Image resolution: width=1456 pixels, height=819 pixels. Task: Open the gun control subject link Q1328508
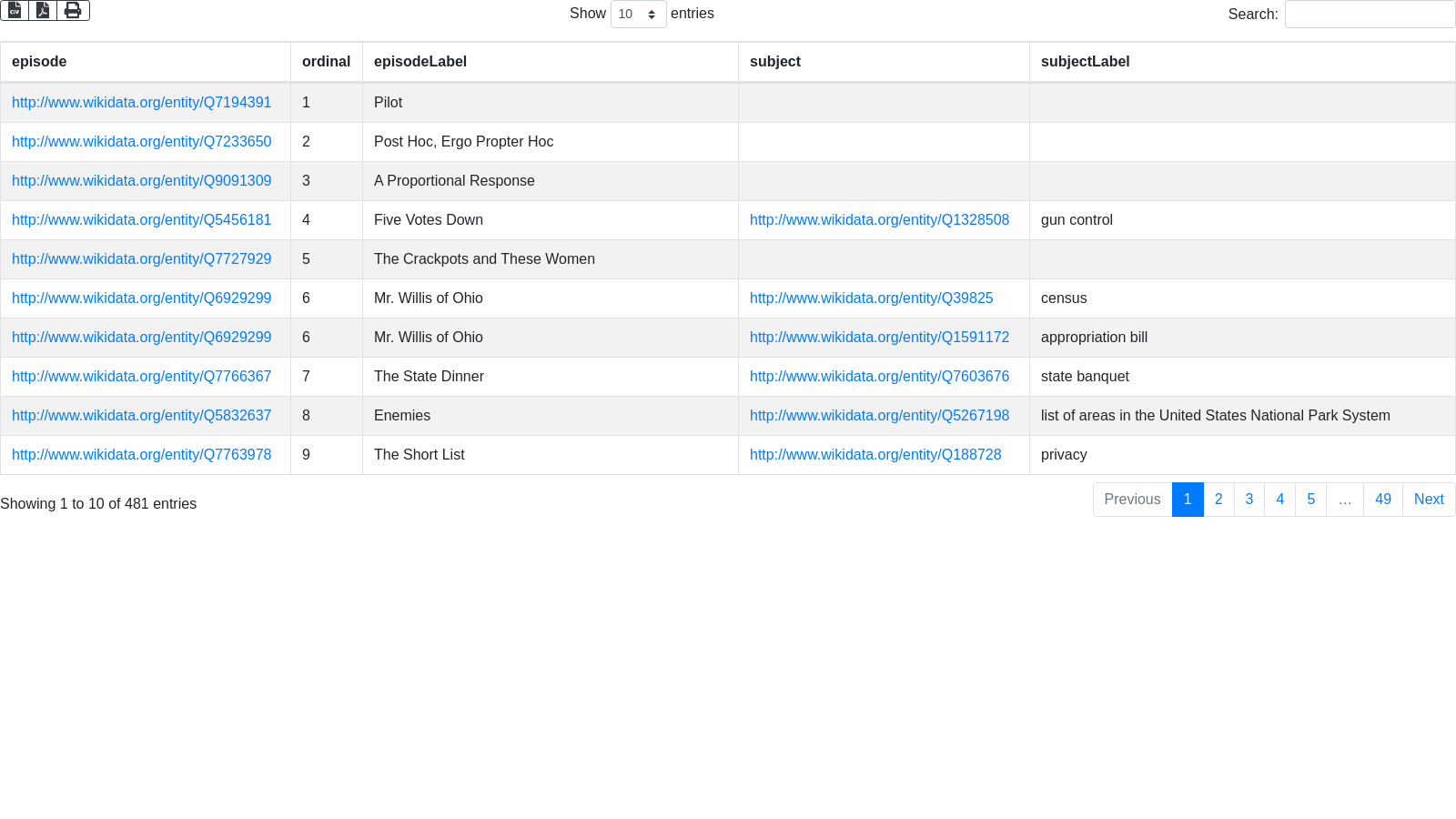pos(879,220)
